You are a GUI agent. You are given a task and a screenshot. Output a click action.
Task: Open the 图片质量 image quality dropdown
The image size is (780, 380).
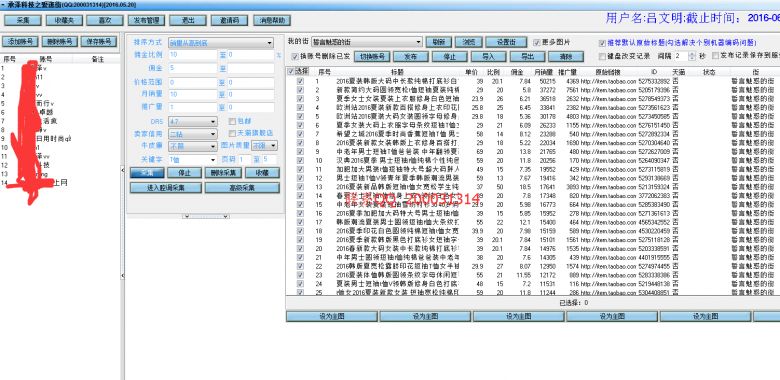[x=264, y=146]
